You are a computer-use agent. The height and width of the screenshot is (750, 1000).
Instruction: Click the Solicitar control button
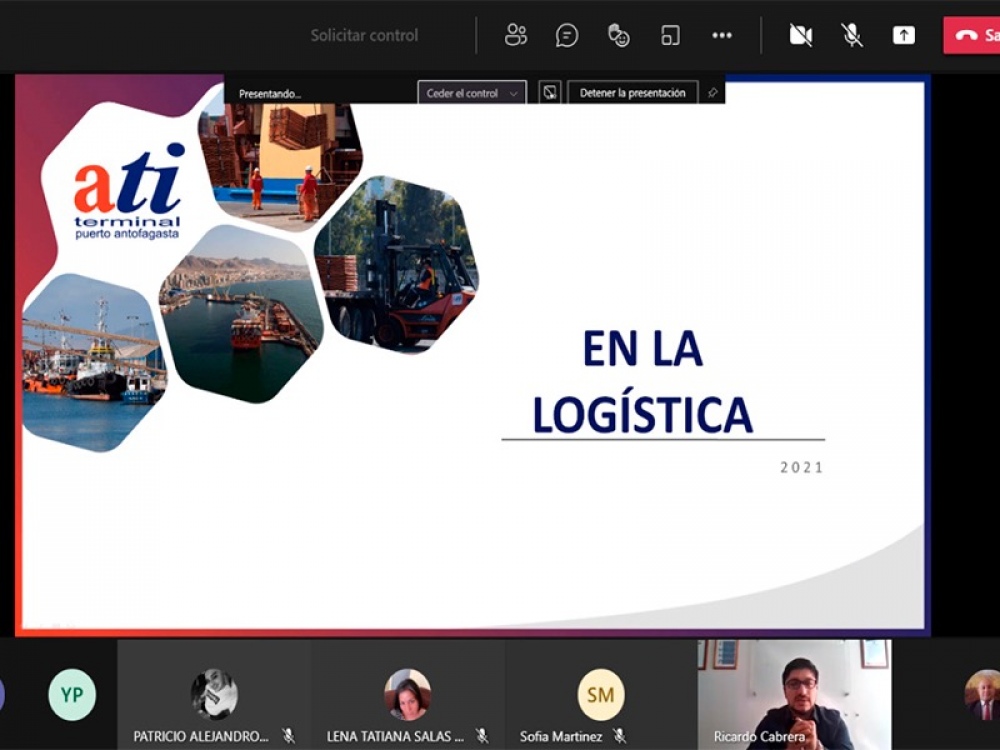pos(364,35)
